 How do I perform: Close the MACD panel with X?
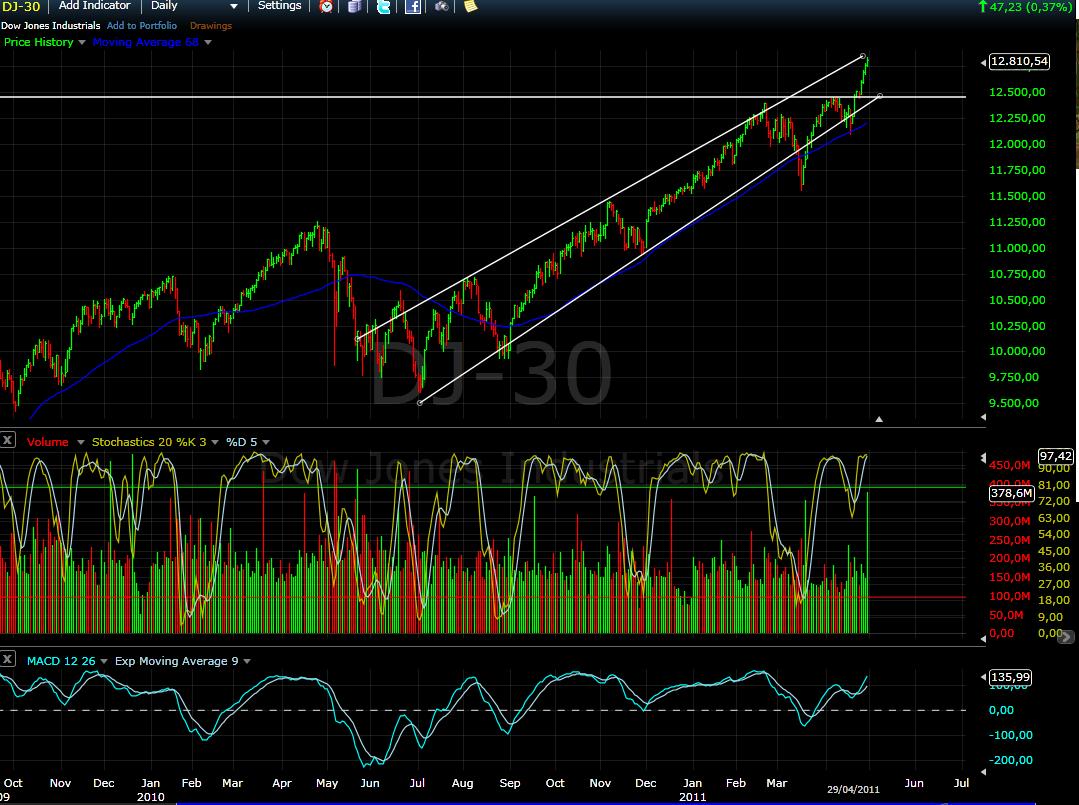click(8, 658)
